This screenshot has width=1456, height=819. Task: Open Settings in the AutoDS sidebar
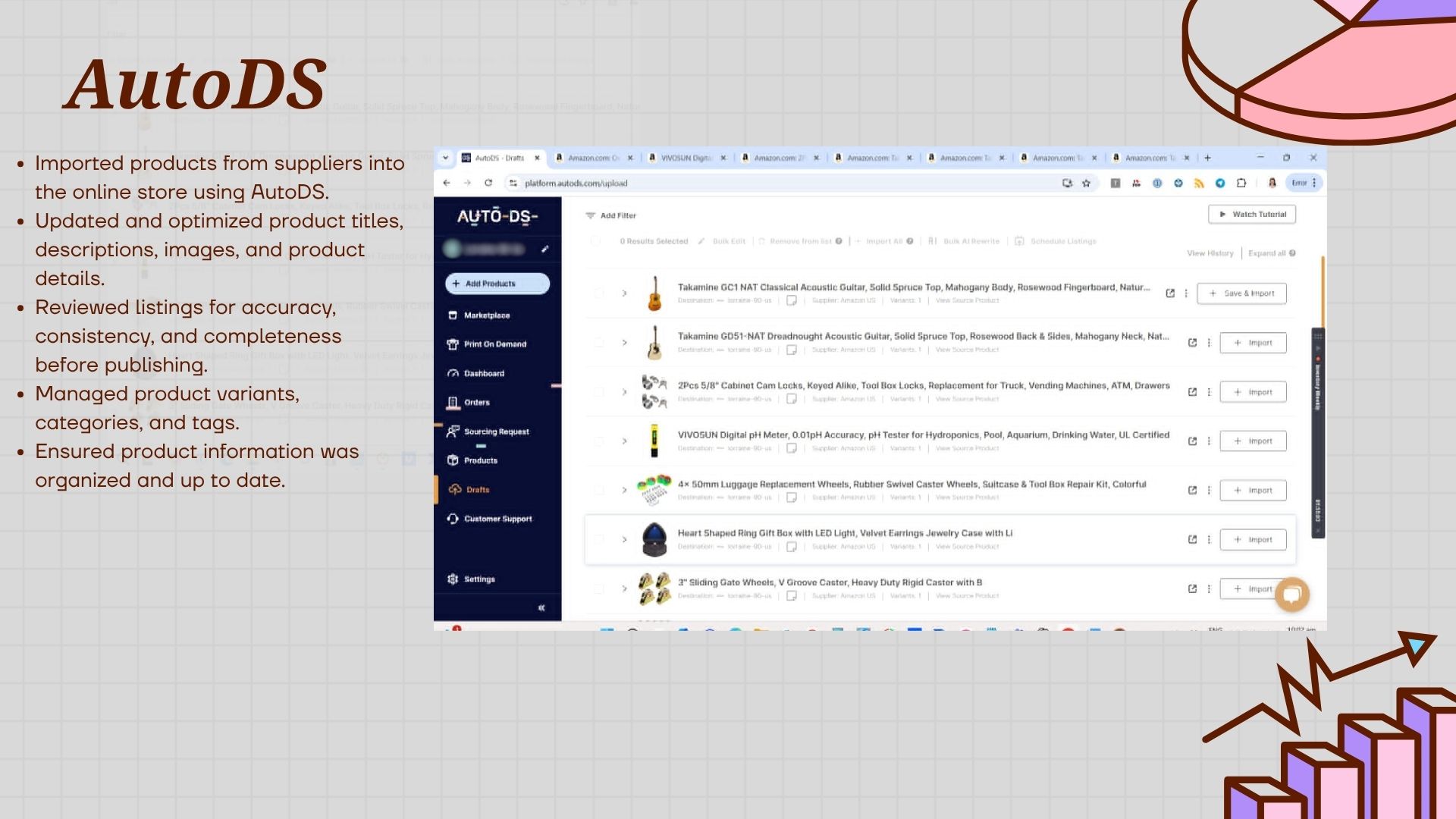[x=471, y=579]
